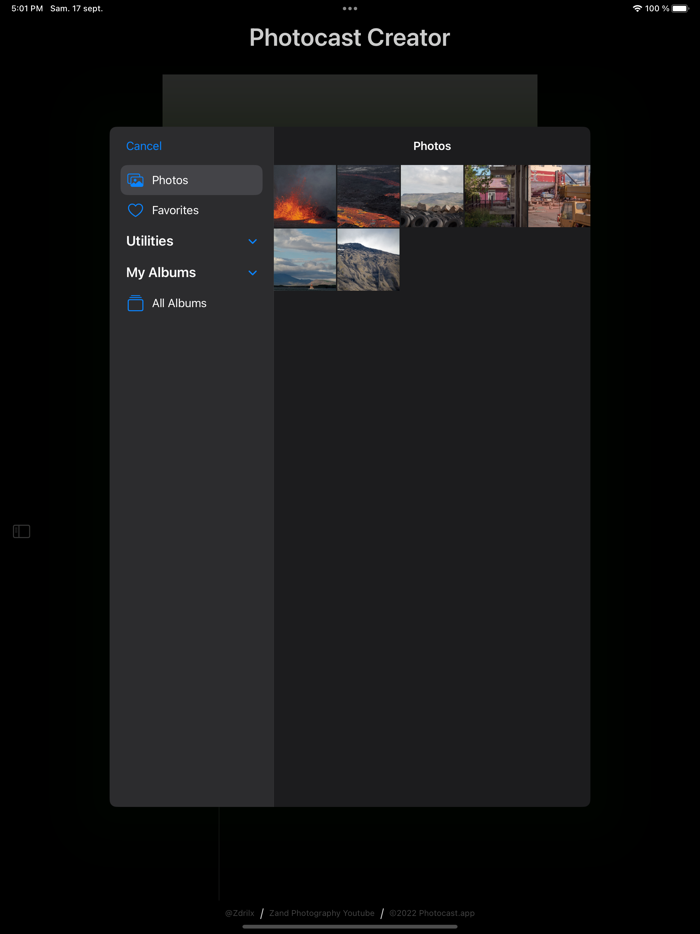Select Photos in the picker sidebar
The width and height of the screenshot is (700, 934).
(x=191, y=180)
